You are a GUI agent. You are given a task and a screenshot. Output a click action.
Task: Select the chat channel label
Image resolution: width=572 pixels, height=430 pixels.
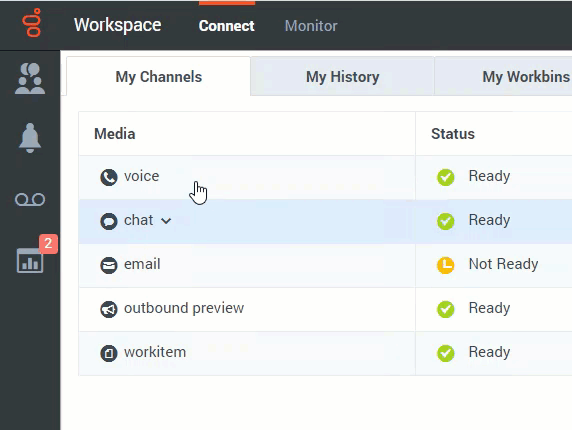click(x=139, y=220)
